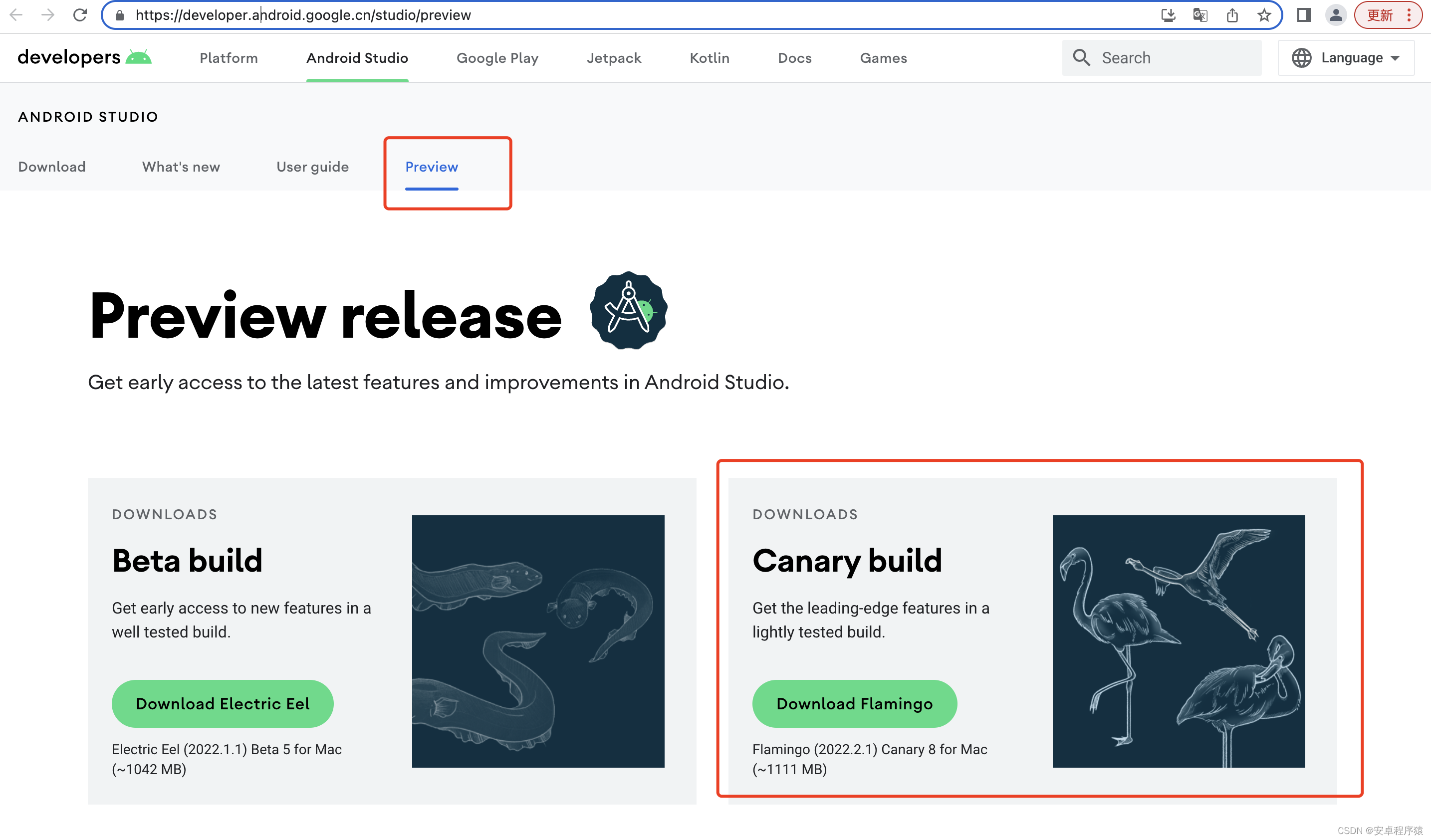View site security lock info
Viewport: 1431px width, 840px height.
coord(119,15)
